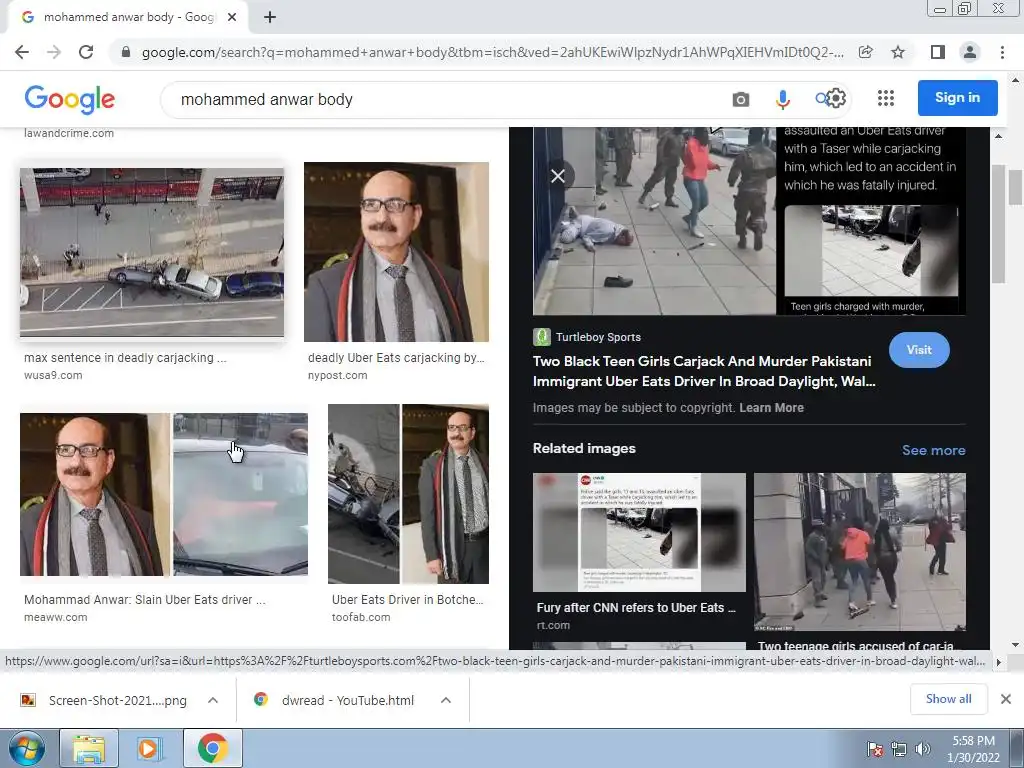Expand options for Screen-Shot-2021 png download
The height and width of the screenshot is (768, 1024).
pyautogui.click(x=213, y=700)
